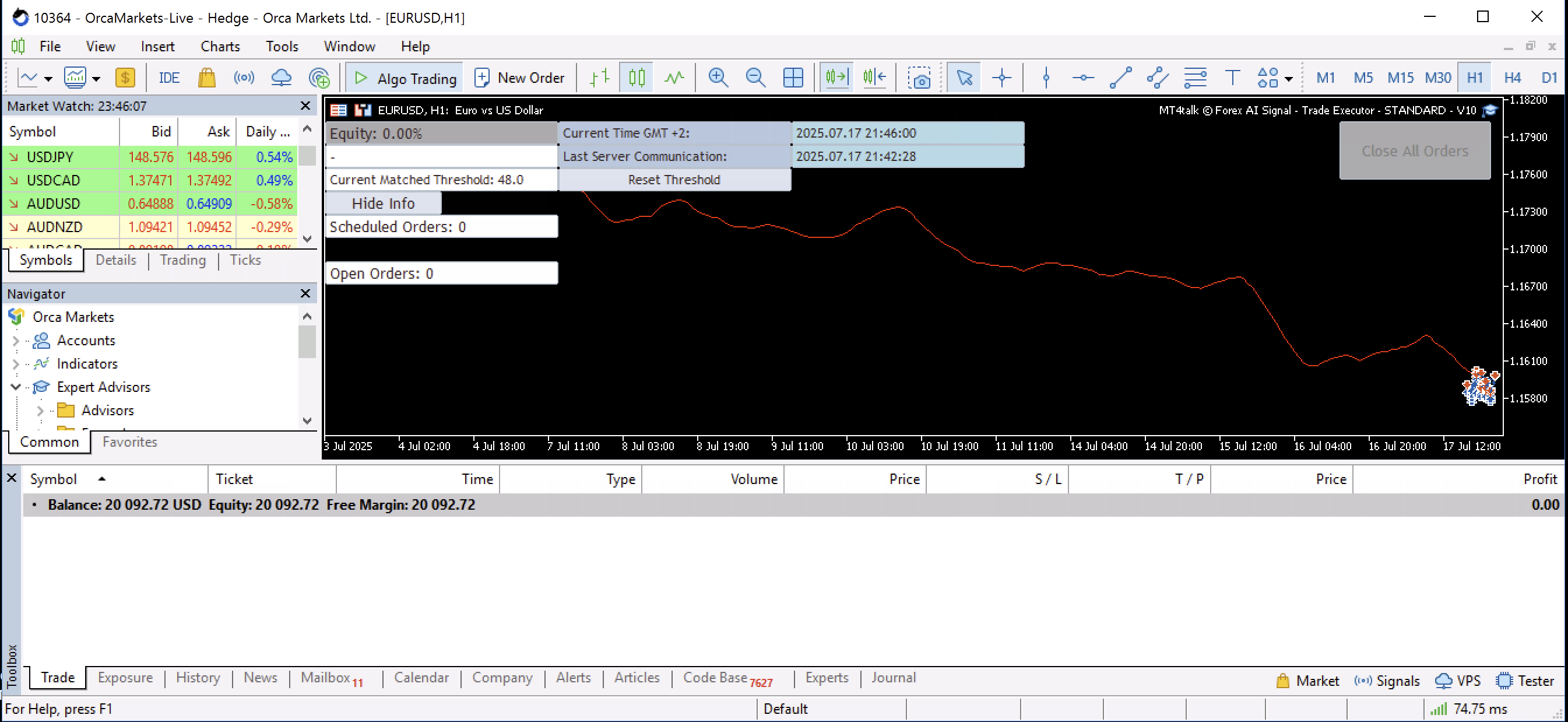The height and width of the screenshot is (722, 1568).
Task: Open the IDE MetaEditor
Action: click(168, 78)
